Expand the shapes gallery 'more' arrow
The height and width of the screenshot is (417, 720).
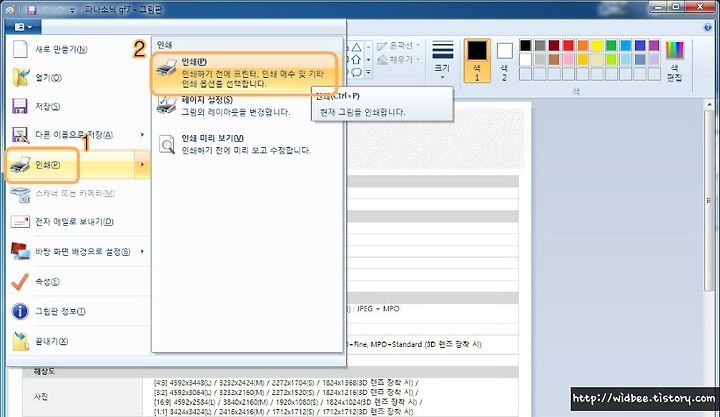368,72
